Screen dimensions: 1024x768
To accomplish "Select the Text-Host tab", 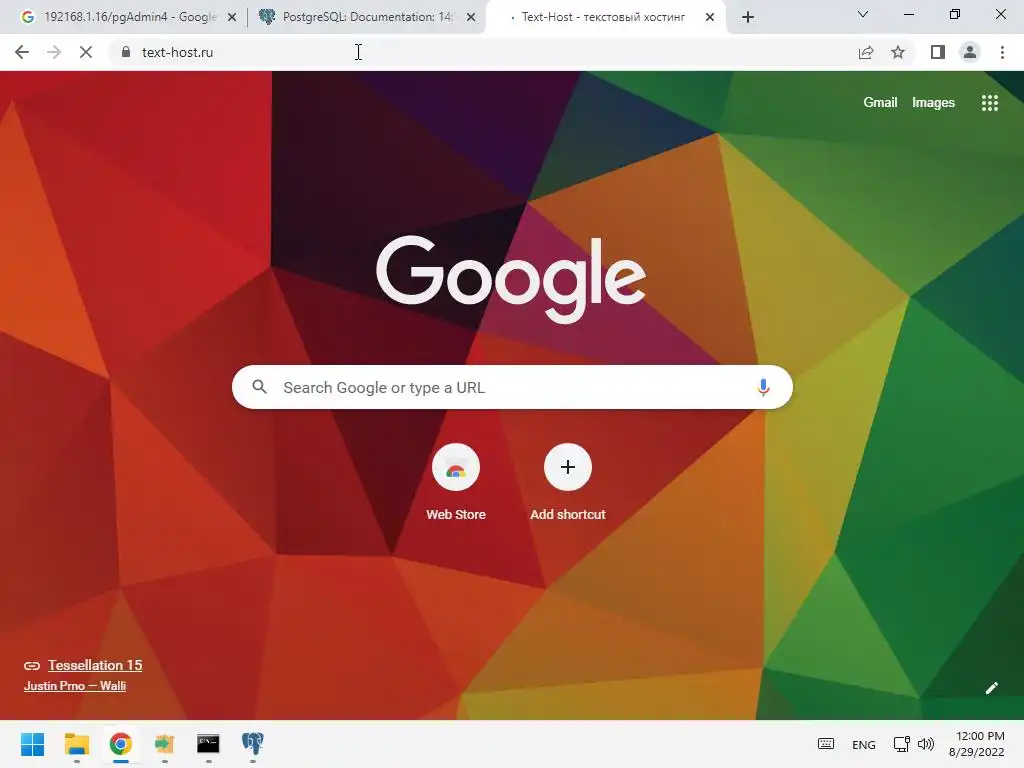I will (x=605, y=17).
